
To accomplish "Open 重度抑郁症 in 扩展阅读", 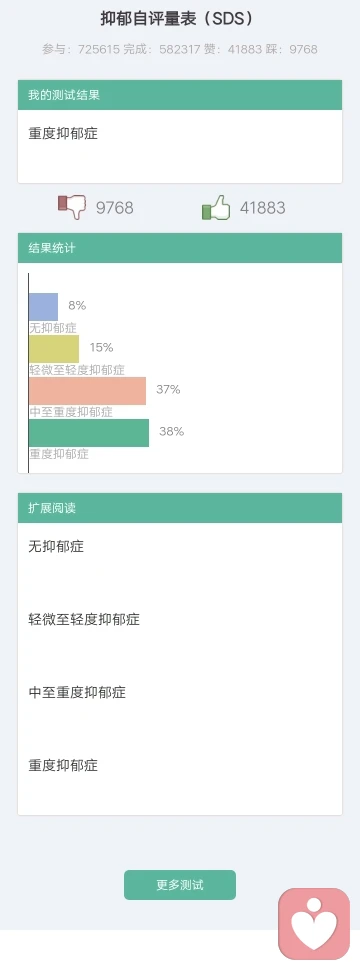I will 63,765.
